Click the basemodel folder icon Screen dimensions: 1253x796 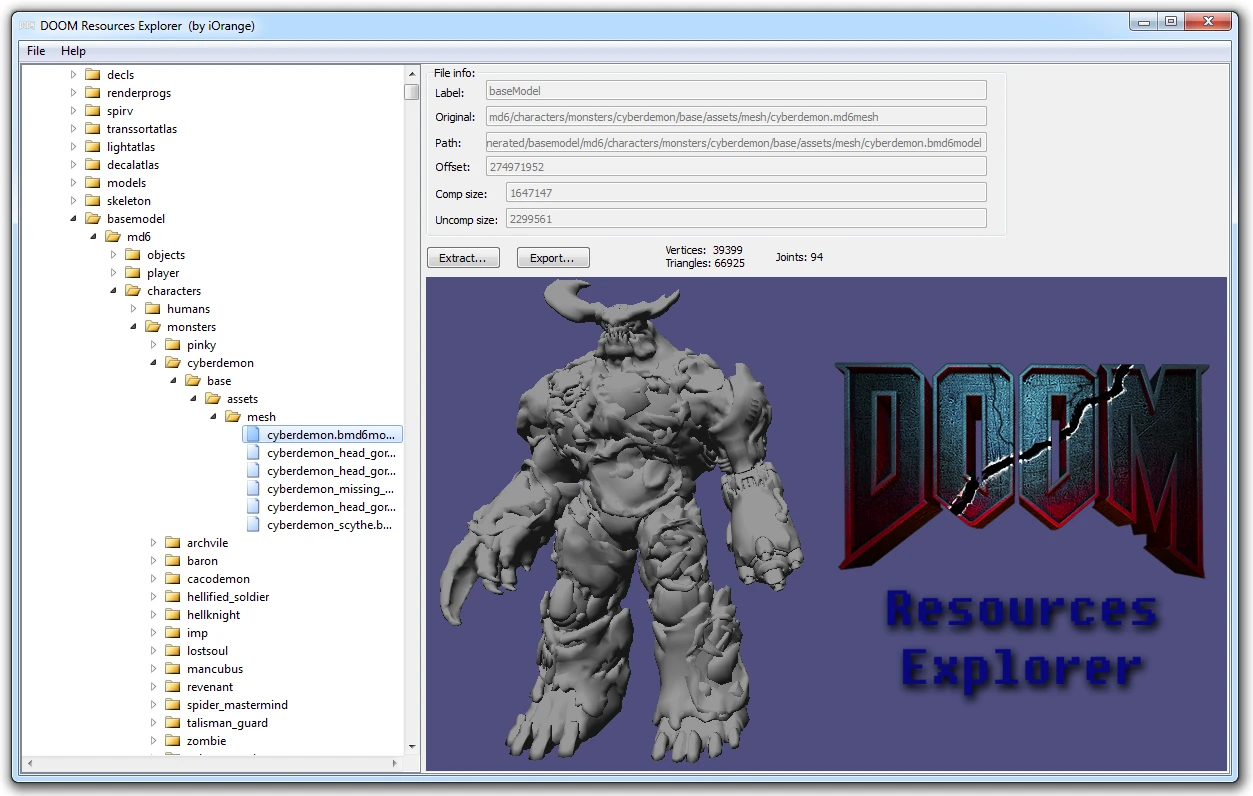[x=93, y=218]
